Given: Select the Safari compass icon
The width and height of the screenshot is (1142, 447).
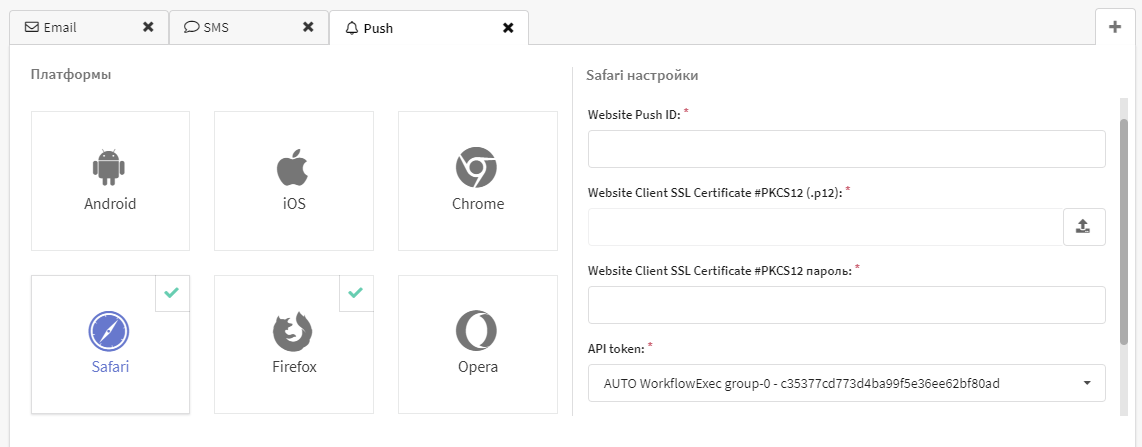Looking at the screenshot, I should (109, 331).
